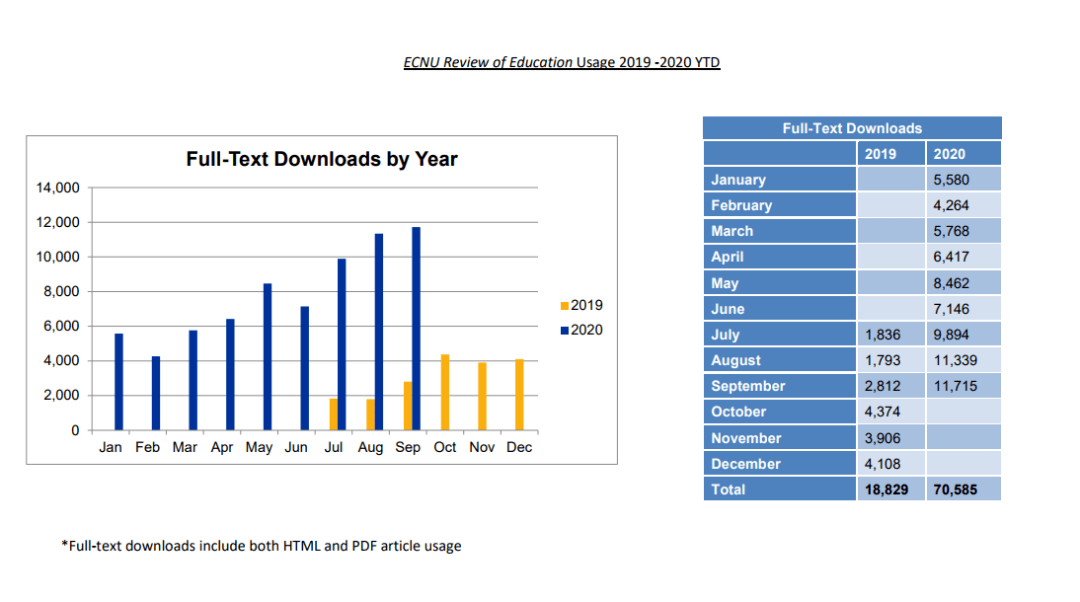Image resolution: width=1080 pixels, height=602 pixels.
Task: Click the orange 2019 legend swatch
Action: tap(565, 306)
